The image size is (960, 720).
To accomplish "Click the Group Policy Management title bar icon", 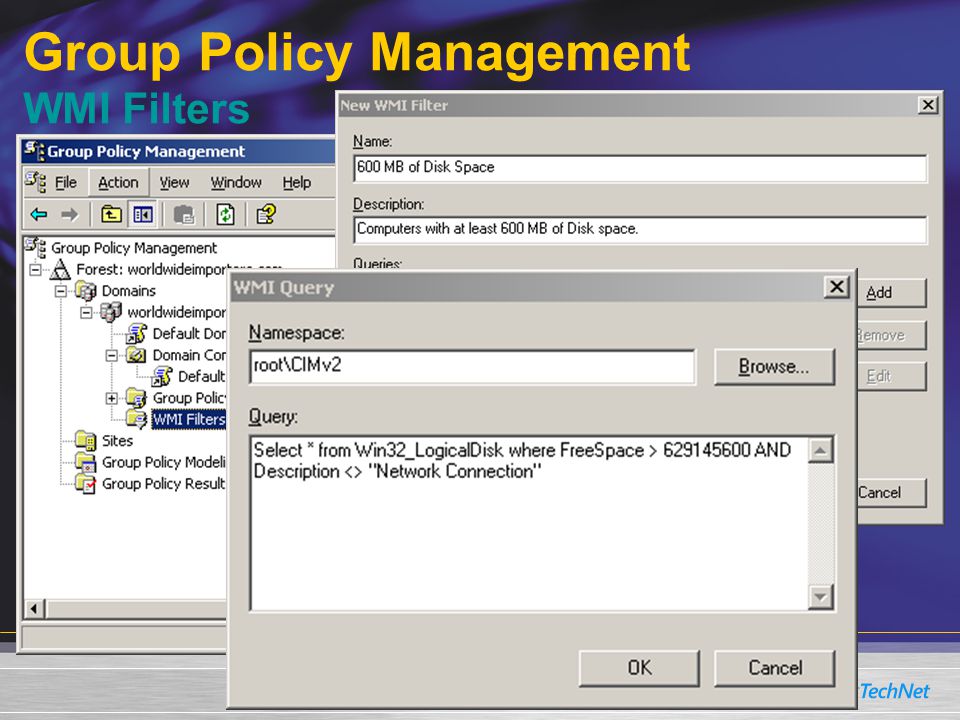I will point(34,151).
